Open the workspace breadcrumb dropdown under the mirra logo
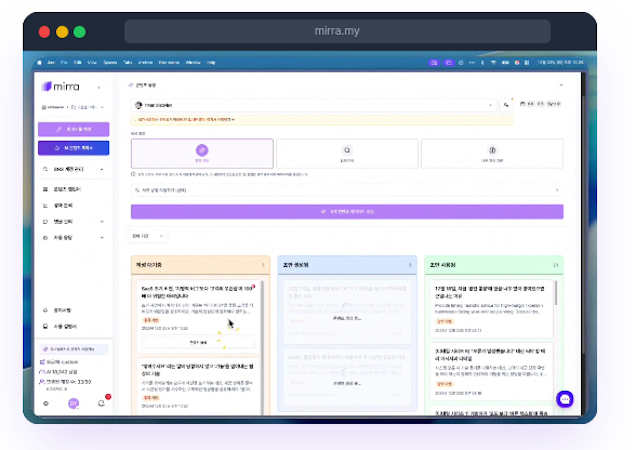Screen dimensions: 632x450 pos(73,107)
